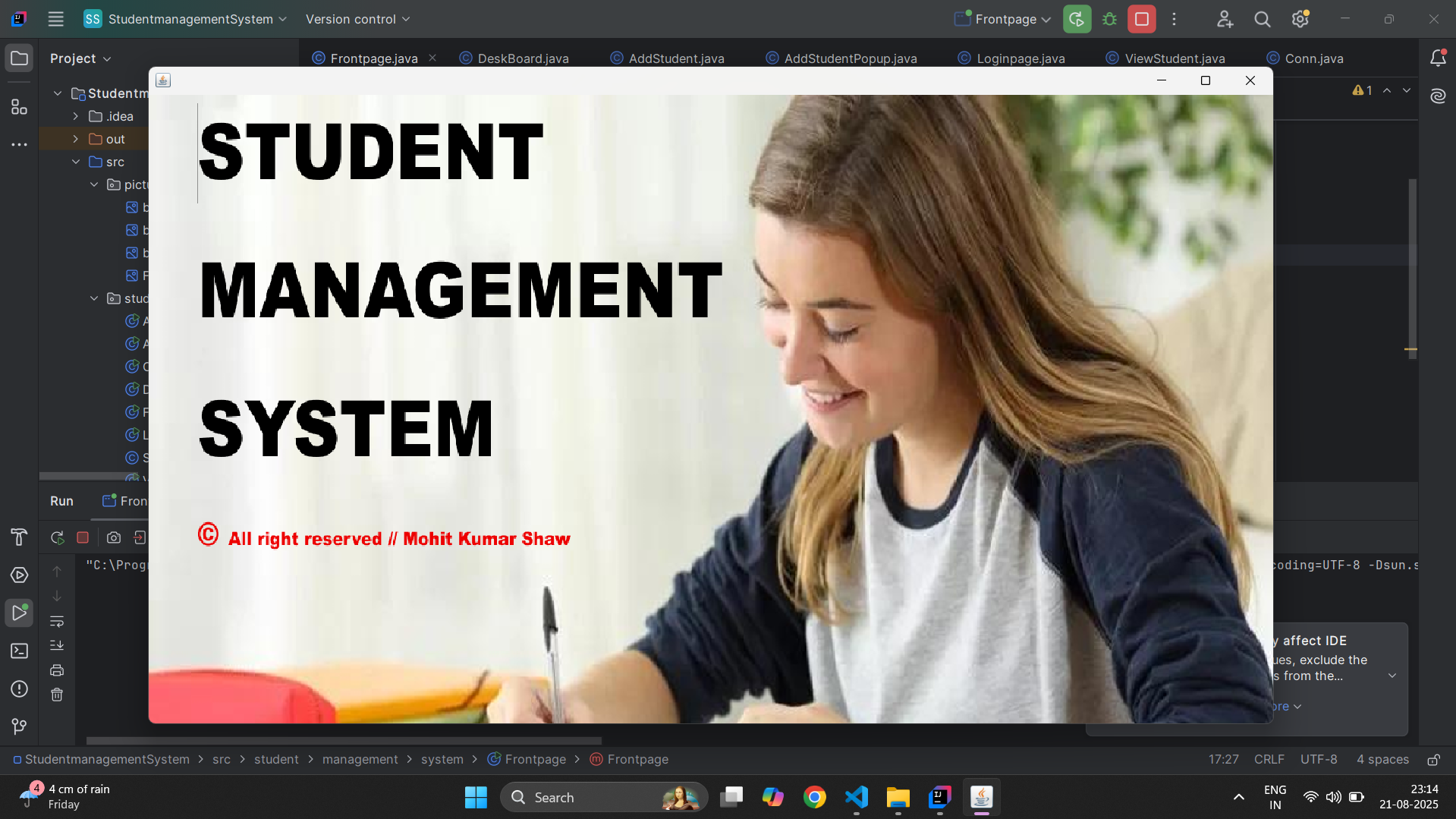Open the Git version control tool window
The height and width of the screenshot is (819, 1456).
coord(19,726)
